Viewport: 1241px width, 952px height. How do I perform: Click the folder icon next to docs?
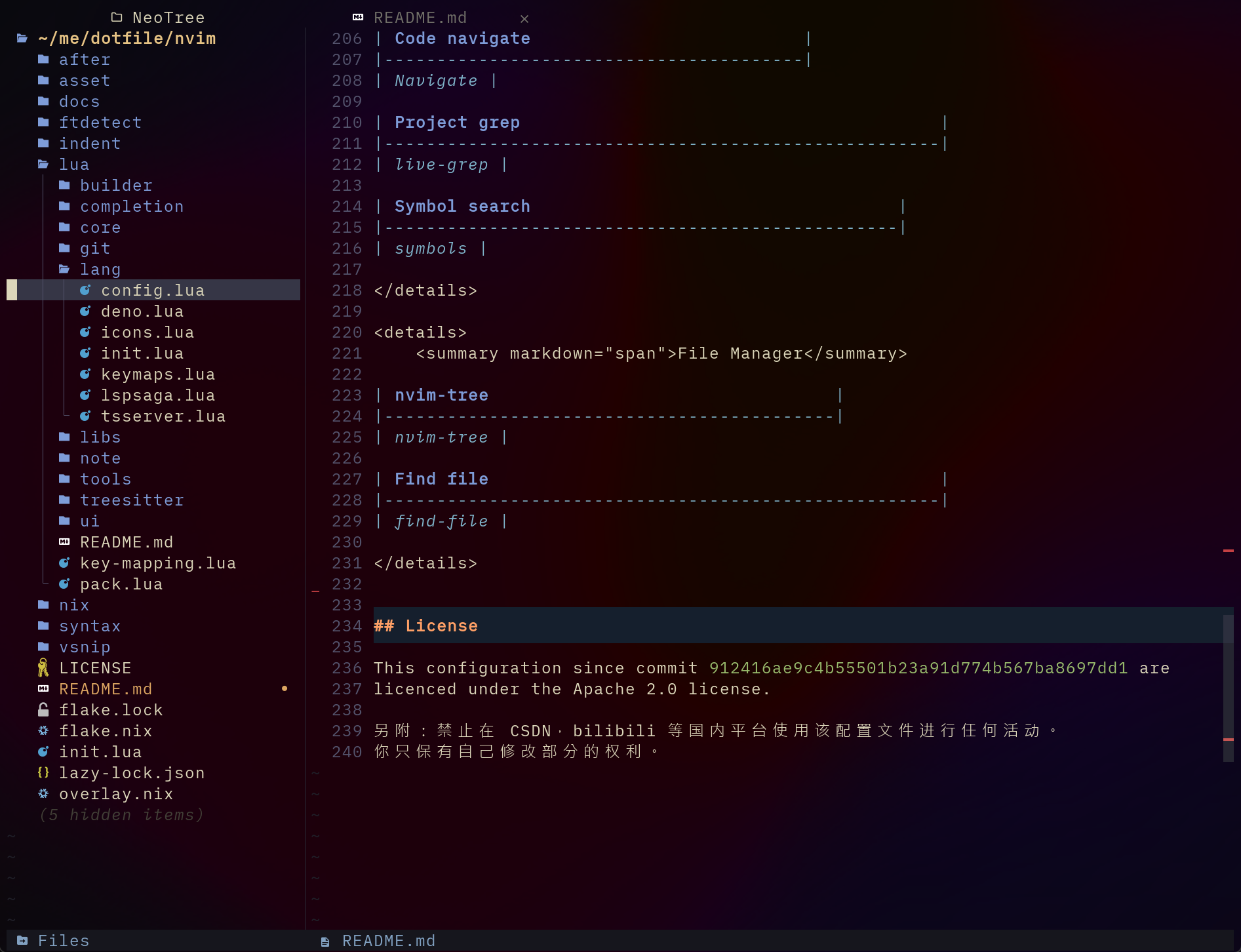click(x=43, y=101)
